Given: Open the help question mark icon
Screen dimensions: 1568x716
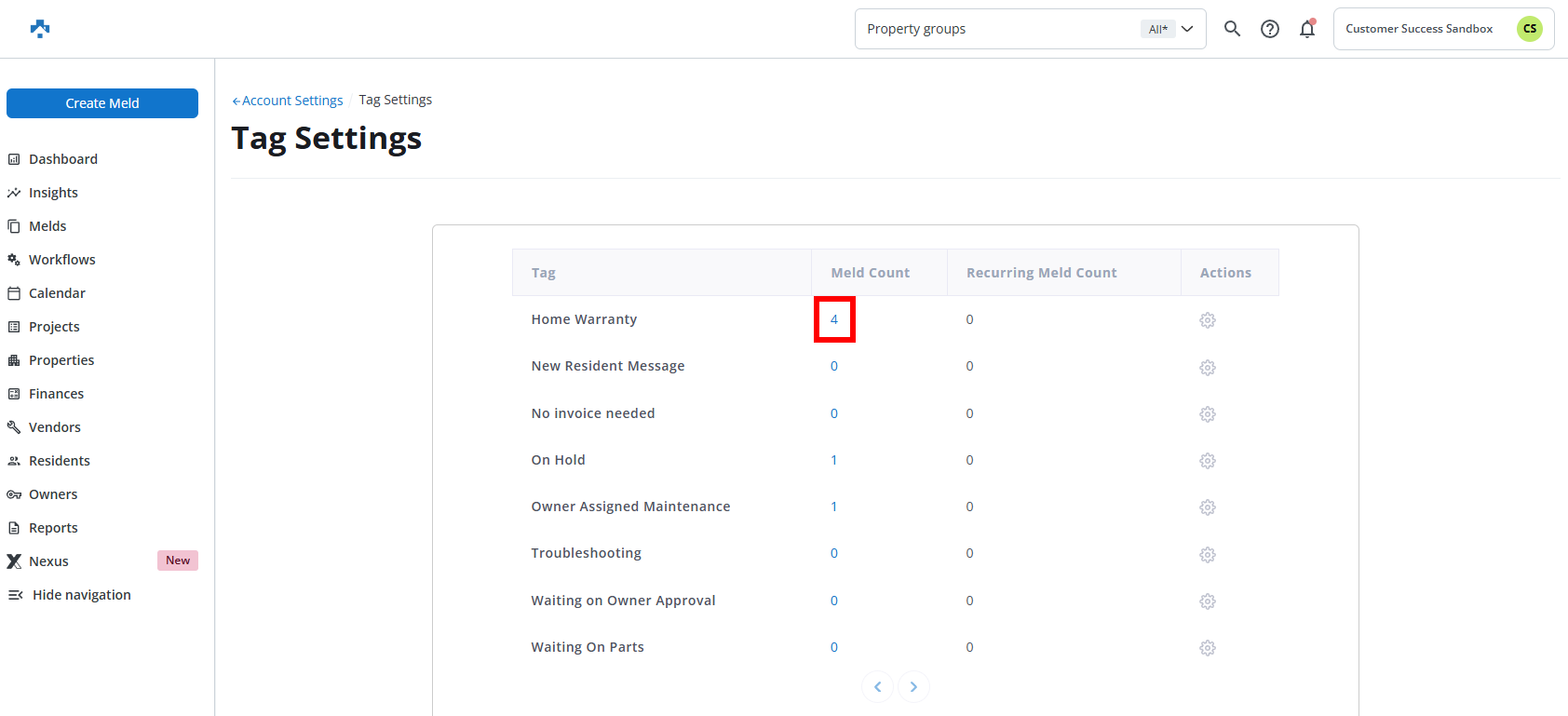Looking at the screenshot, I should [1269, 29].
